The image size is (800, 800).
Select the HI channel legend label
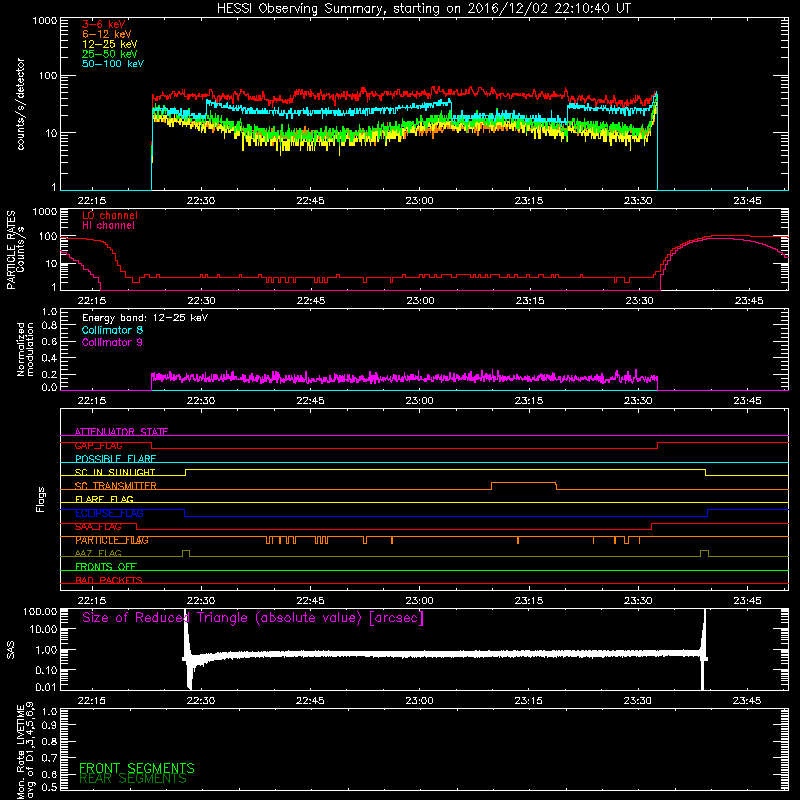pos(108,226)
